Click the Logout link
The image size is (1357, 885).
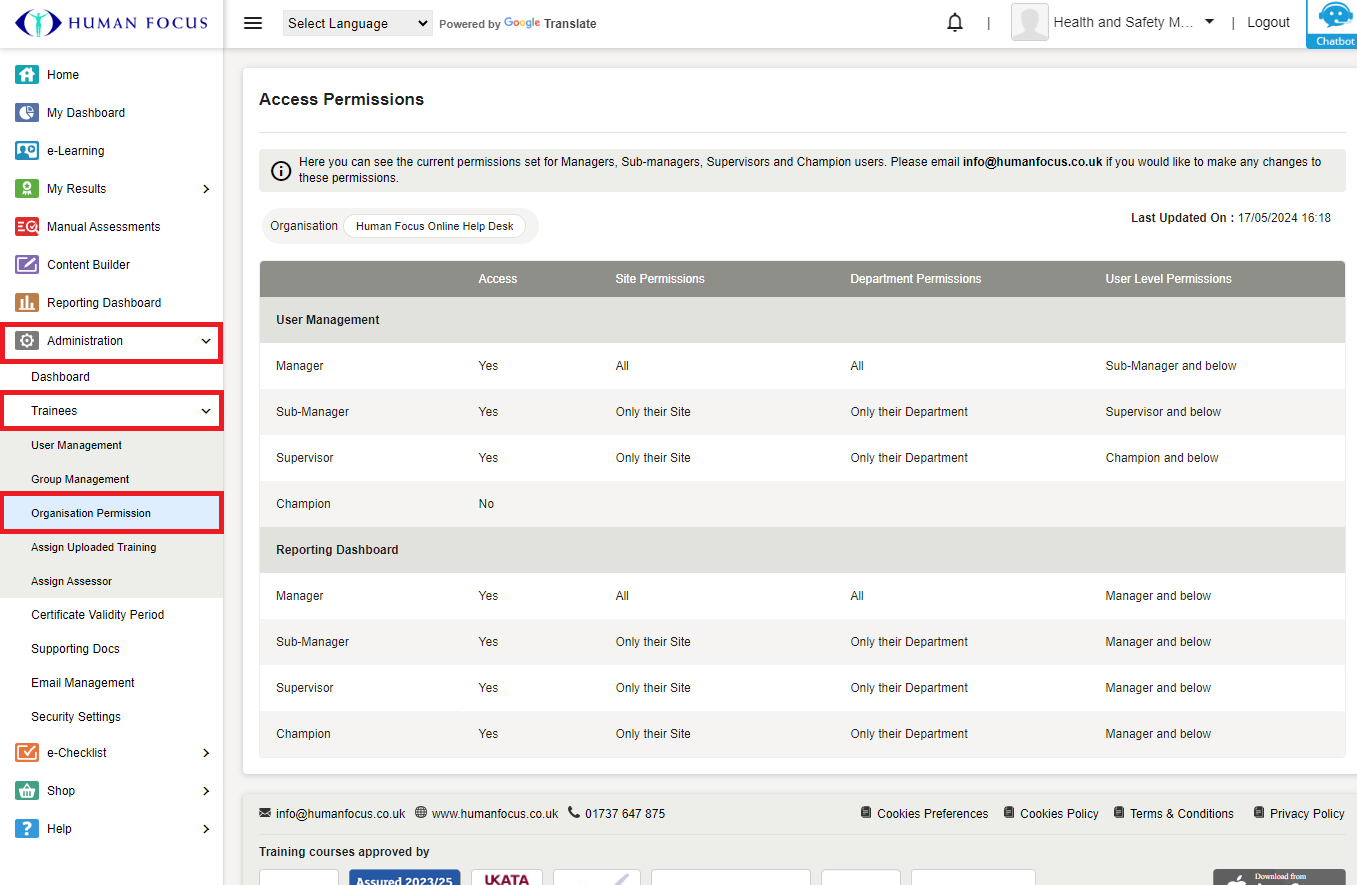(1268, 23)
